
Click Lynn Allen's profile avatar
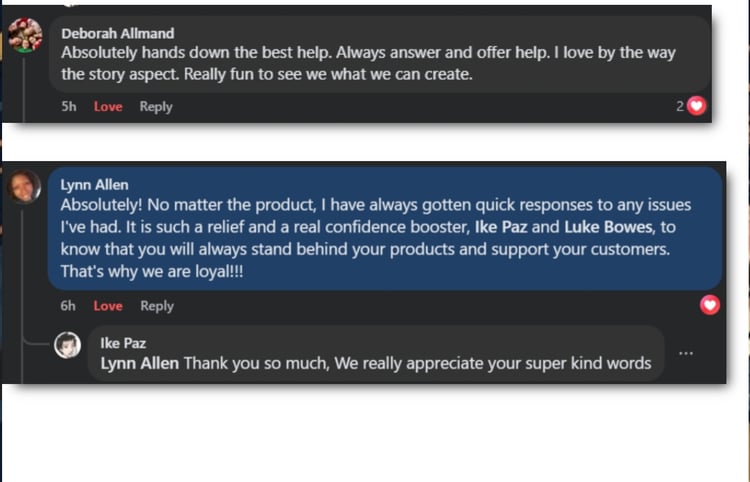point(24,187)
